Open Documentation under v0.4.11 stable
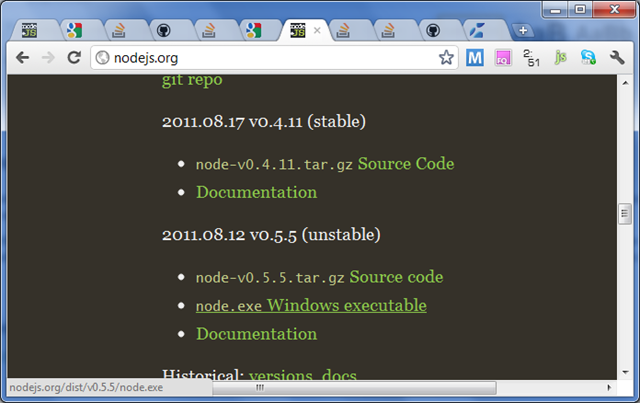The width and height of the screenshot is (640, 403). [257, 192]
